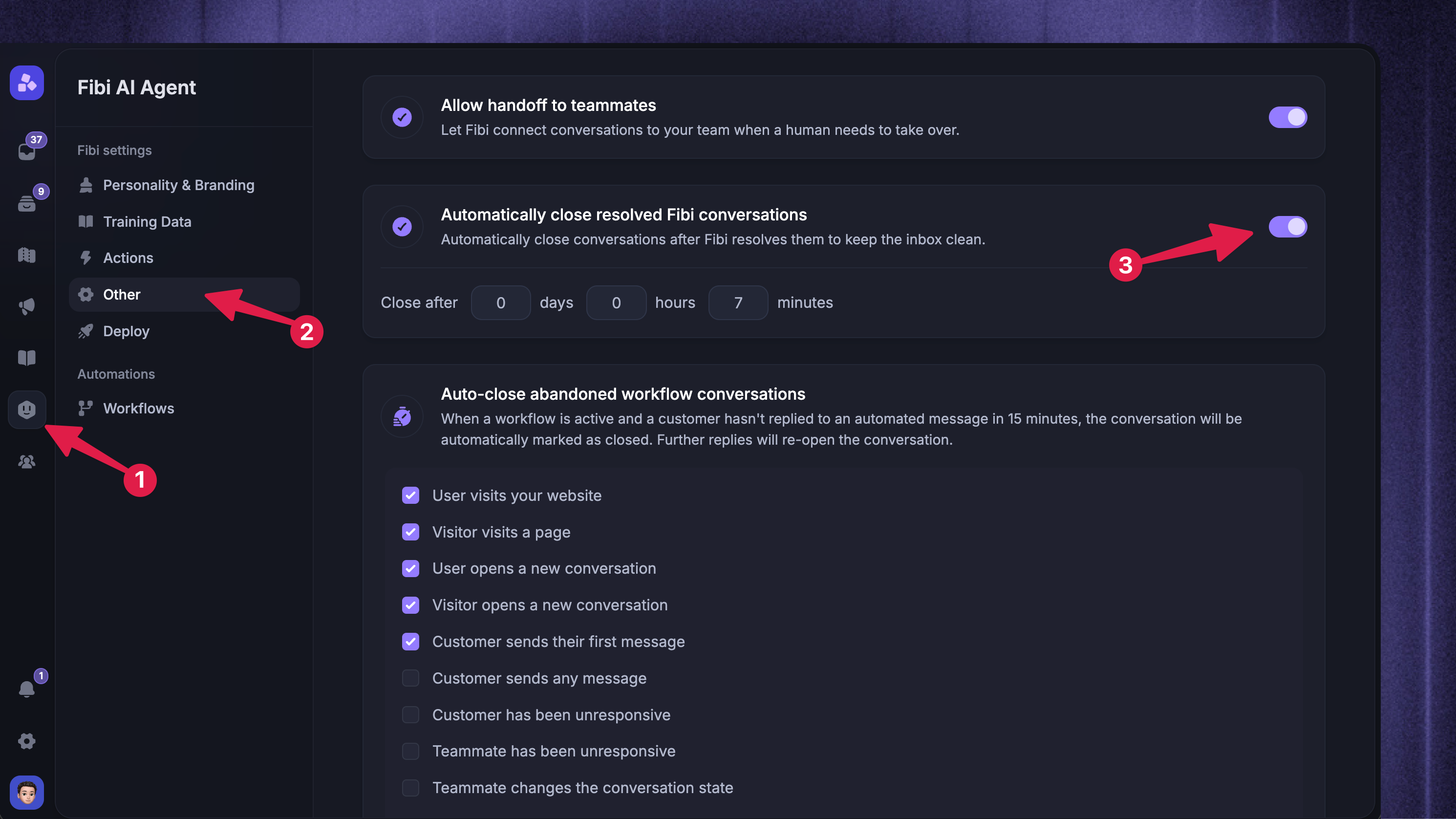Click the folded map icon in left rail
Image resolution: width=1456 pixels, height=819 pixels.
click(x=26, y=255)
